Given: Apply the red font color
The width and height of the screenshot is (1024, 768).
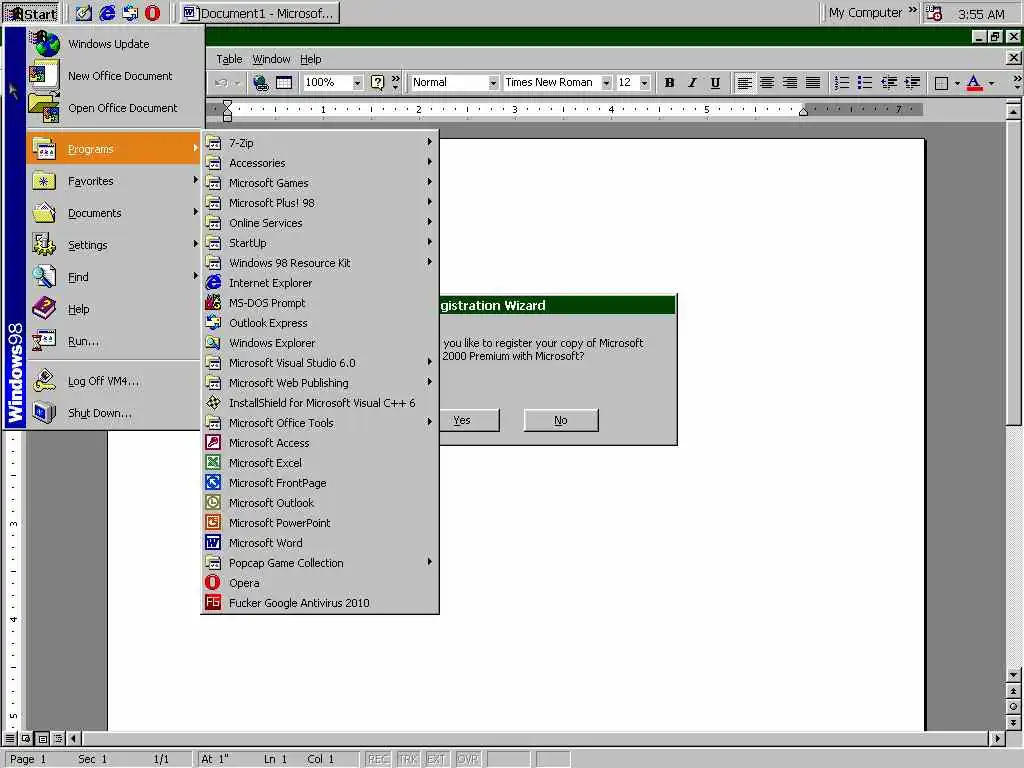Looking at the screenshot, I should click(974, 83).
